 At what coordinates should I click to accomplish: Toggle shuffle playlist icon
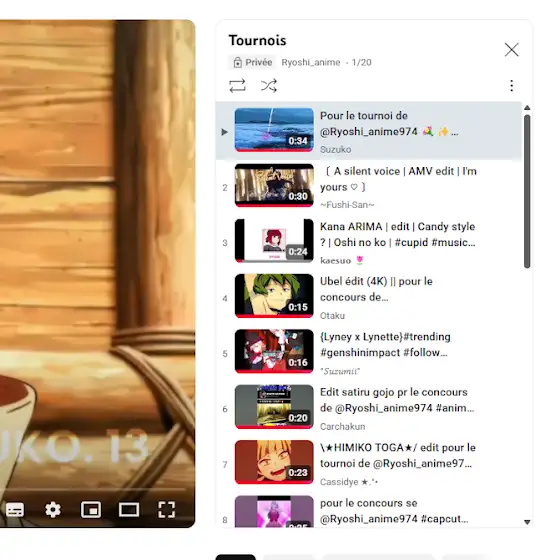click(x=269, y=86)
